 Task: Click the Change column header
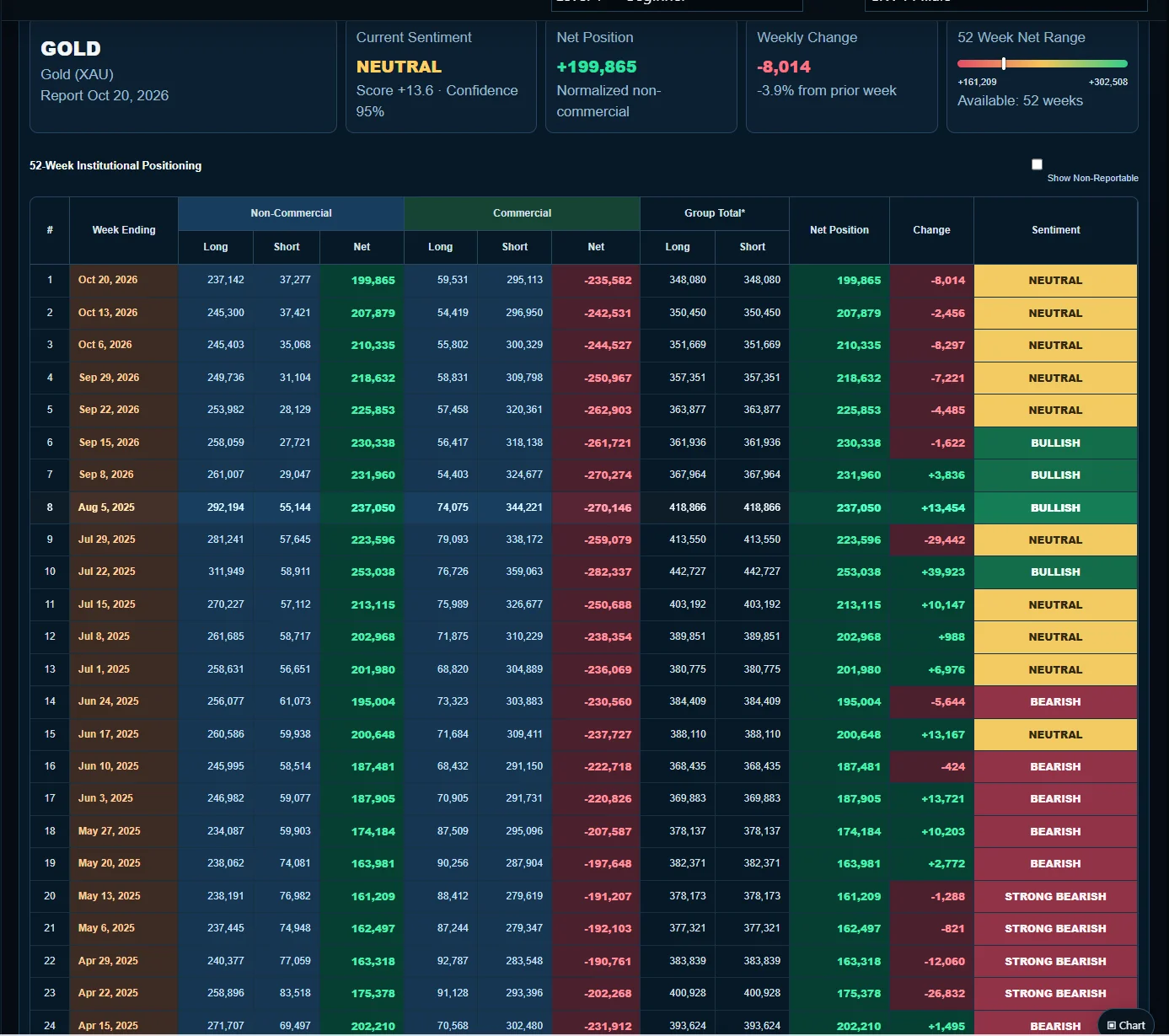point(931,230)
